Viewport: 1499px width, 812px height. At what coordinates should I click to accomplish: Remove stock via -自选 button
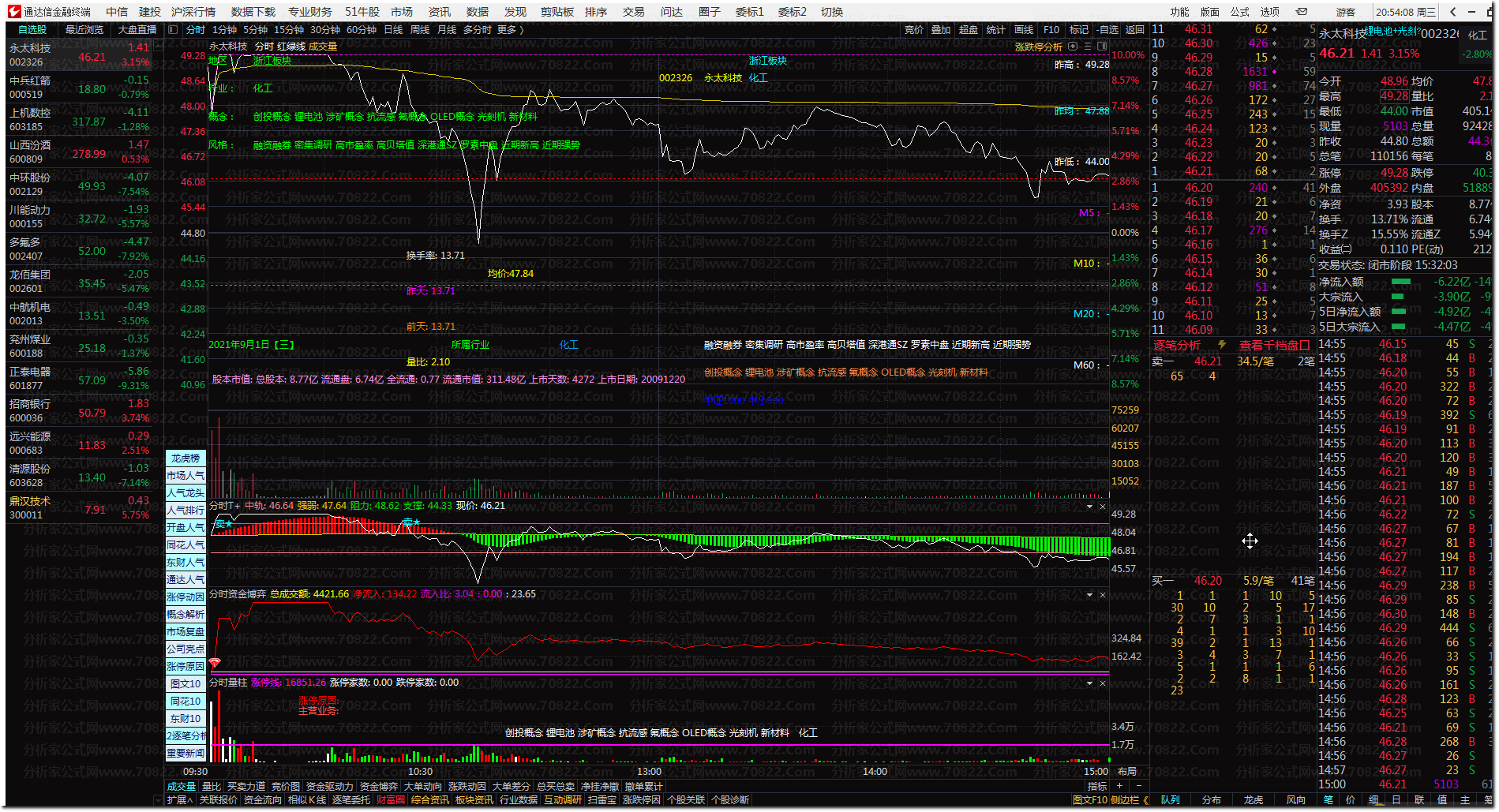click(1107, 30)
